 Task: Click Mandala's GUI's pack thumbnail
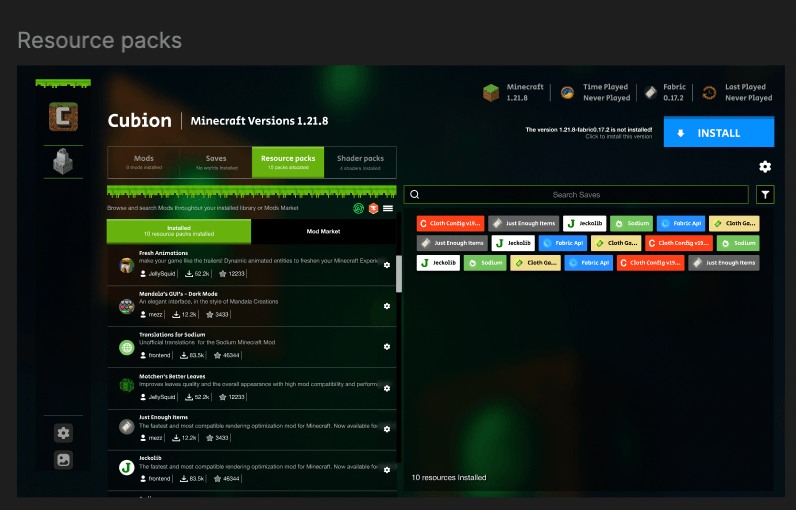[x=126, y=306]
